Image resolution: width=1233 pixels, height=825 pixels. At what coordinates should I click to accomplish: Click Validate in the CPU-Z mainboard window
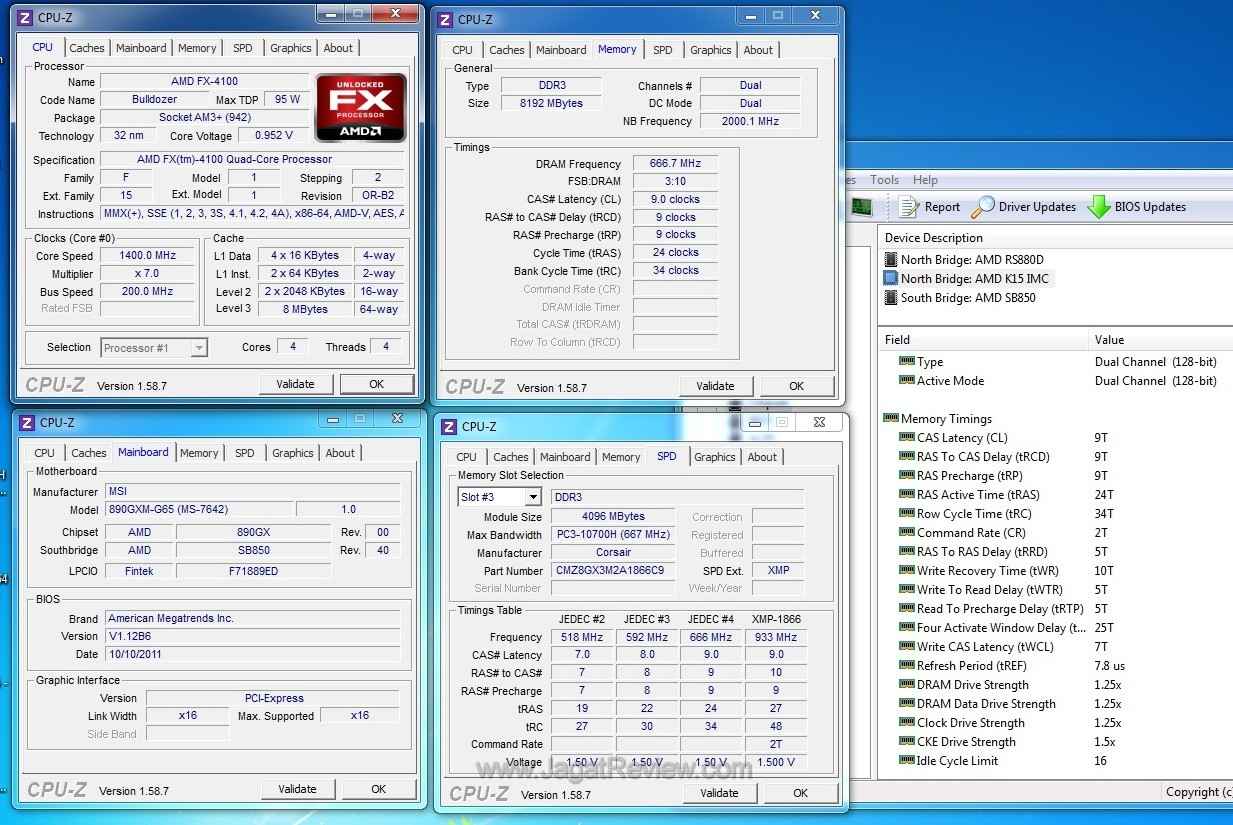pyautogui.click(x=297, y=789)
